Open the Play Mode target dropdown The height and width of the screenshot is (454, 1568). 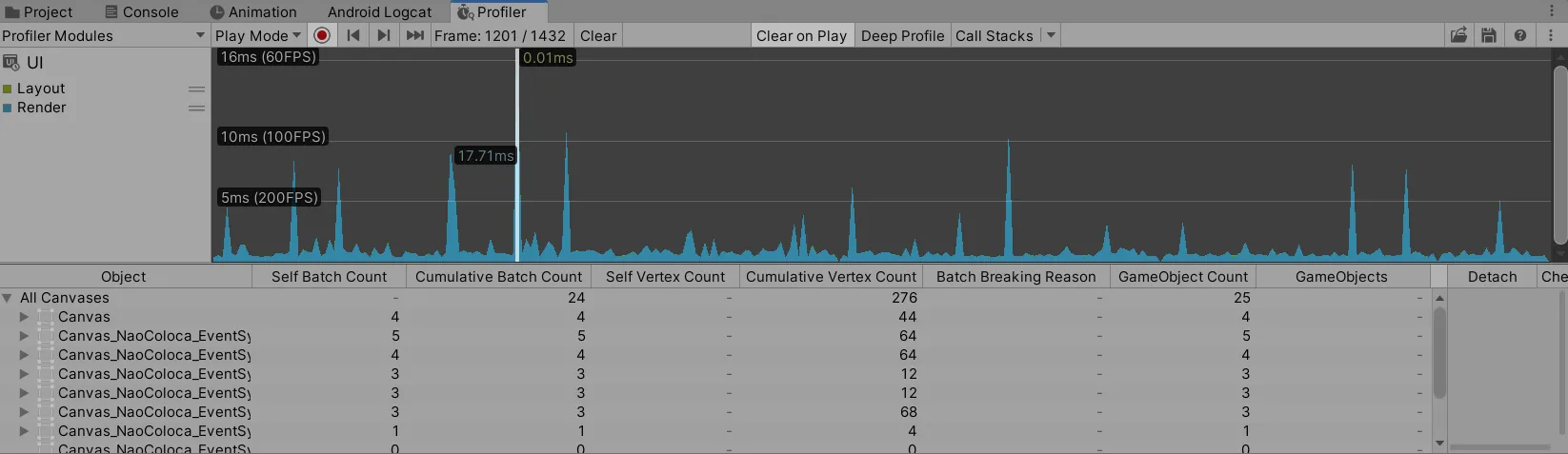pyautogui.click(x=257, y=35)
